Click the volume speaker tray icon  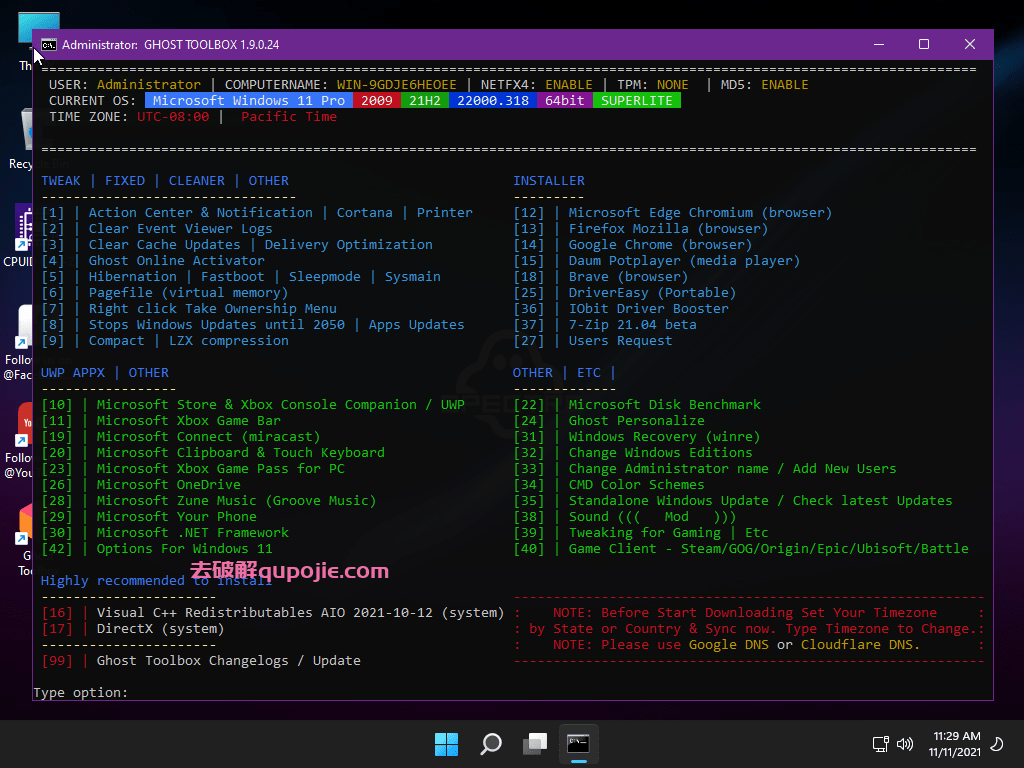[904, 744]
